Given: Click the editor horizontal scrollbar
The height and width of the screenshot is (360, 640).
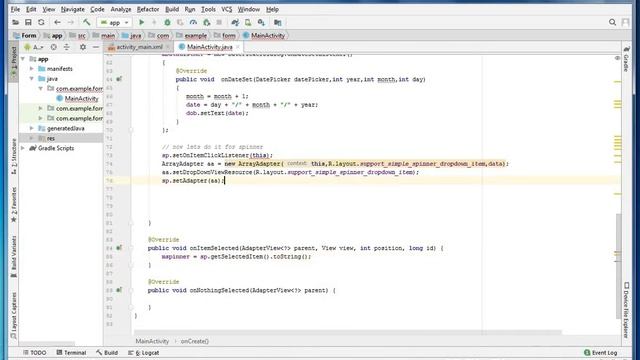Looking at the screenshot, I should tap(348, 333).
